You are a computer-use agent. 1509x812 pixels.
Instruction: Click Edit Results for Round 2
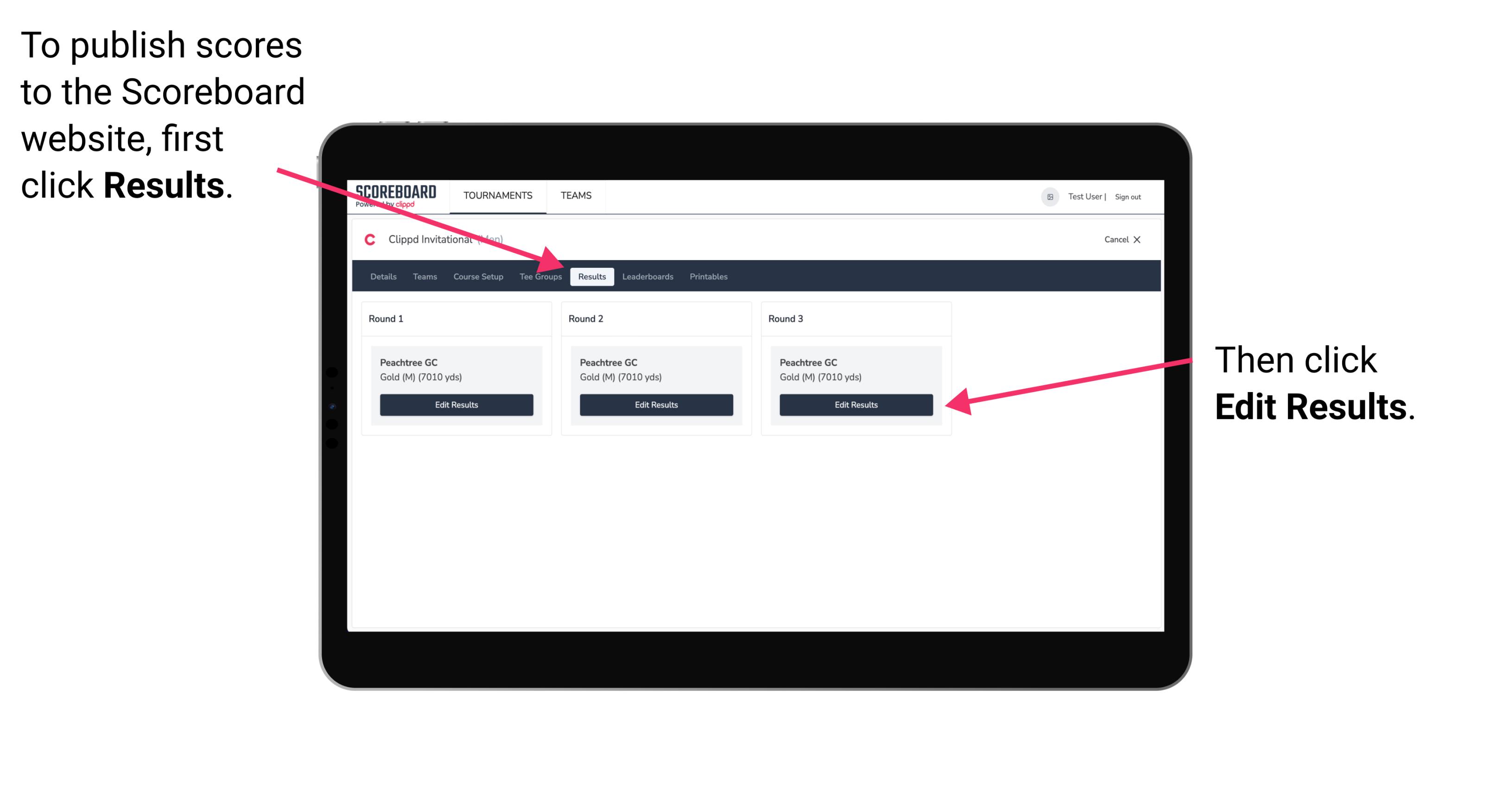coord(656,404)
